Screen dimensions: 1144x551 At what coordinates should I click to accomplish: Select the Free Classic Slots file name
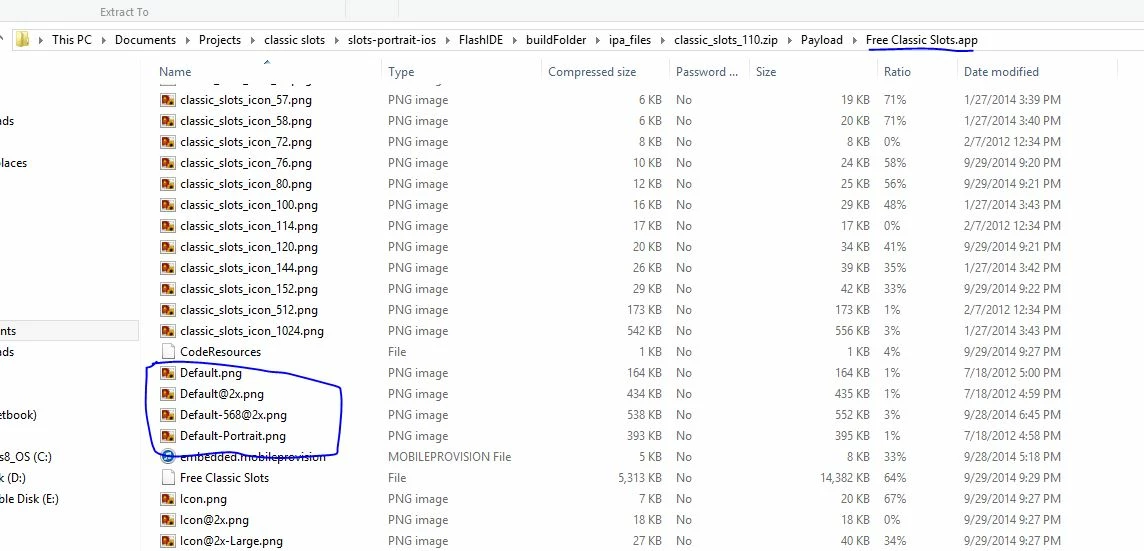(x=225, y=478)
